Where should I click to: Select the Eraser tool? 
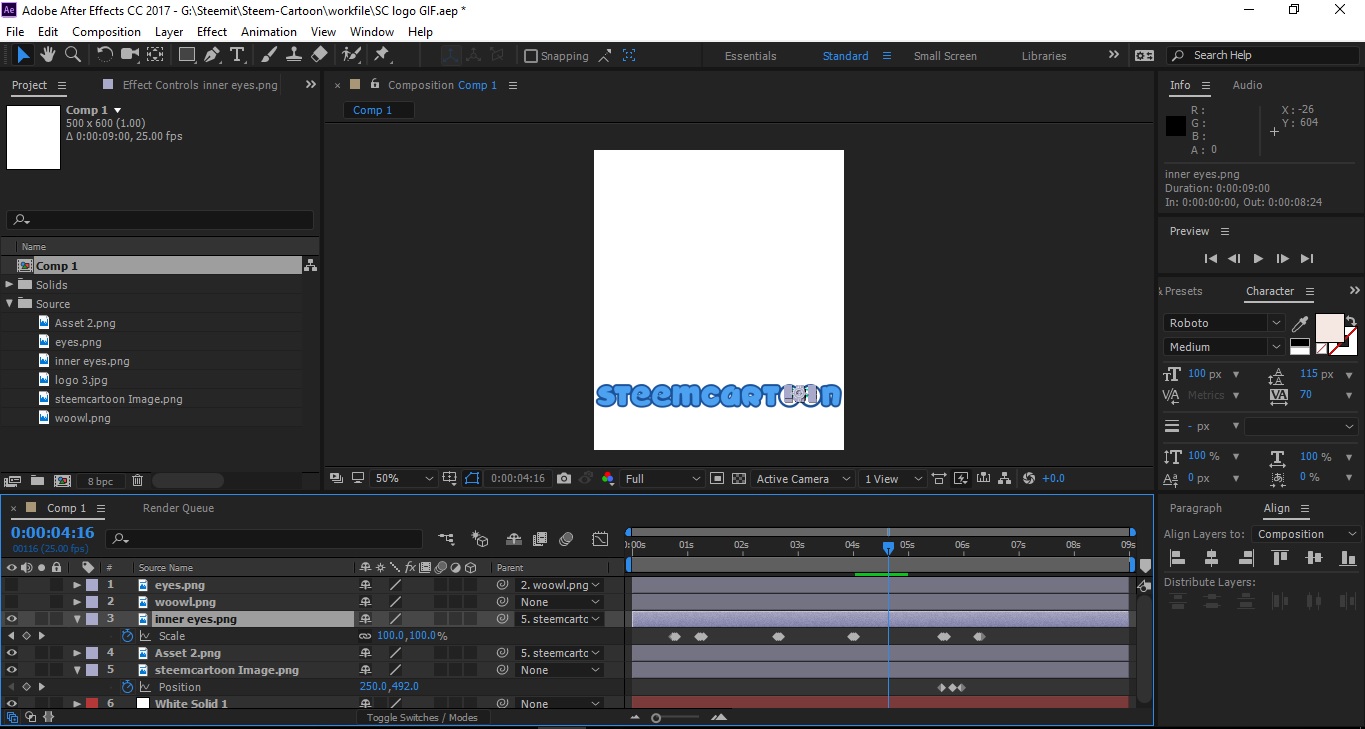pos(319,55)
